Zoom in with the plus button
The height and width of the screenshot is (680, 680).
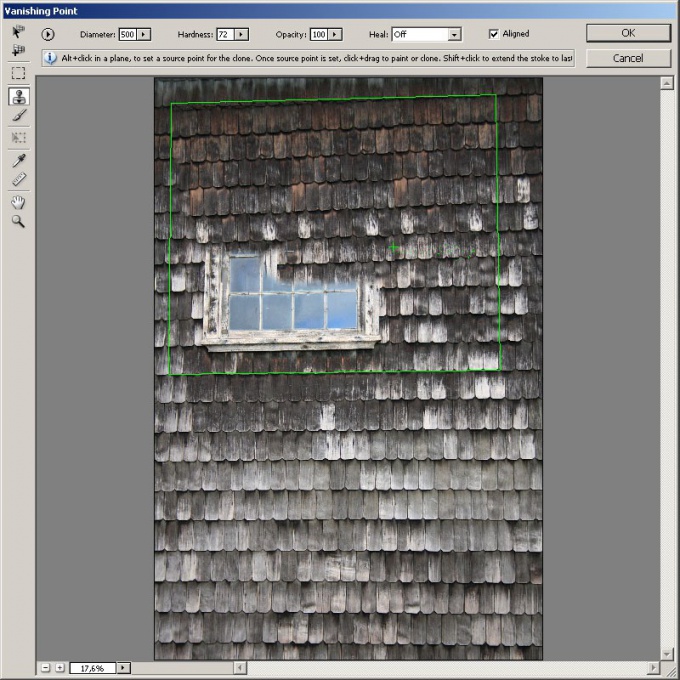click(x=60, y=667)
